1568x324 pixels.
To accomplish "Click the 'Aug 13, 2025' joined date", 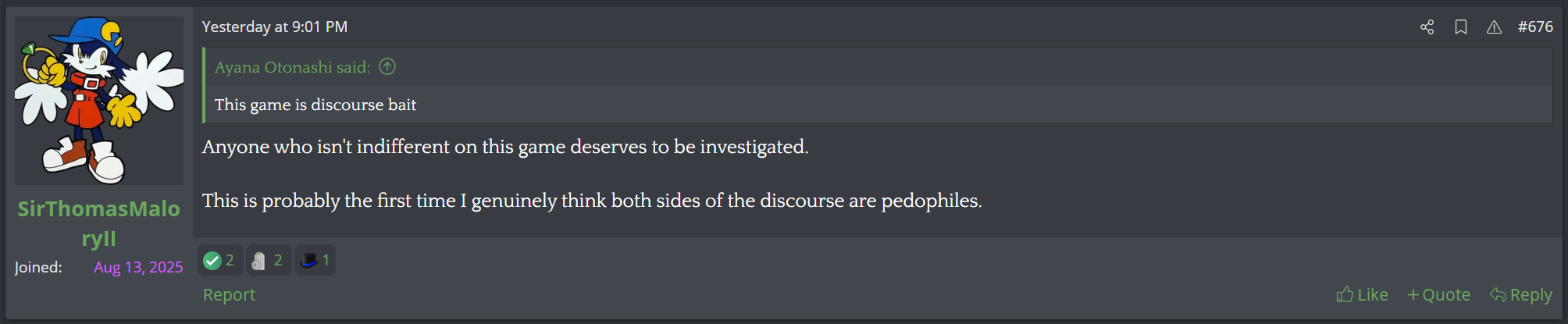I will tap(138, 267).
